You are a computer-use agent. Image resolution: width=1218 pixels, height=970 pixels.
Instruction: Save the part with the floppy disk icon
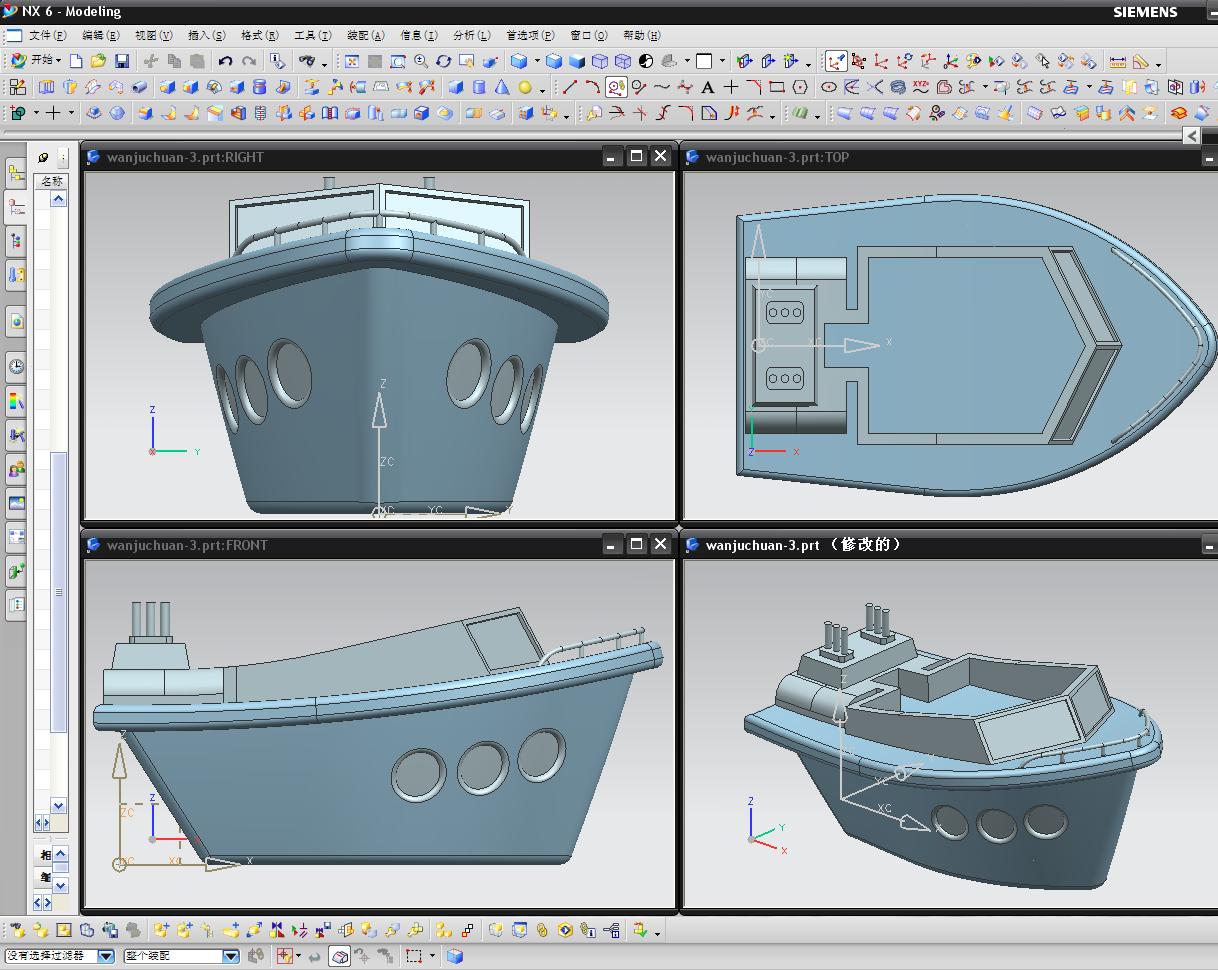pyautogui.click(x=122, y=61)
